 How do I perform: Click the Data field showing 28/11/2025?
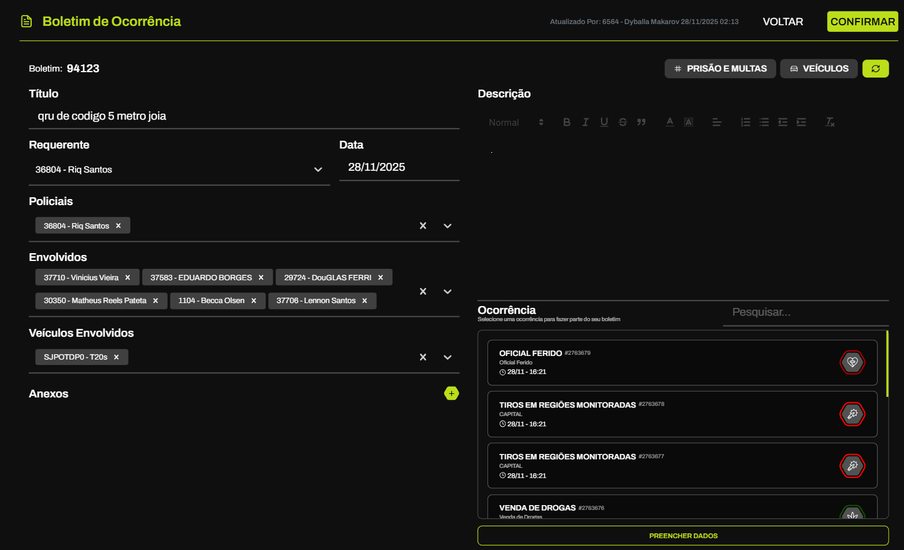399,167
